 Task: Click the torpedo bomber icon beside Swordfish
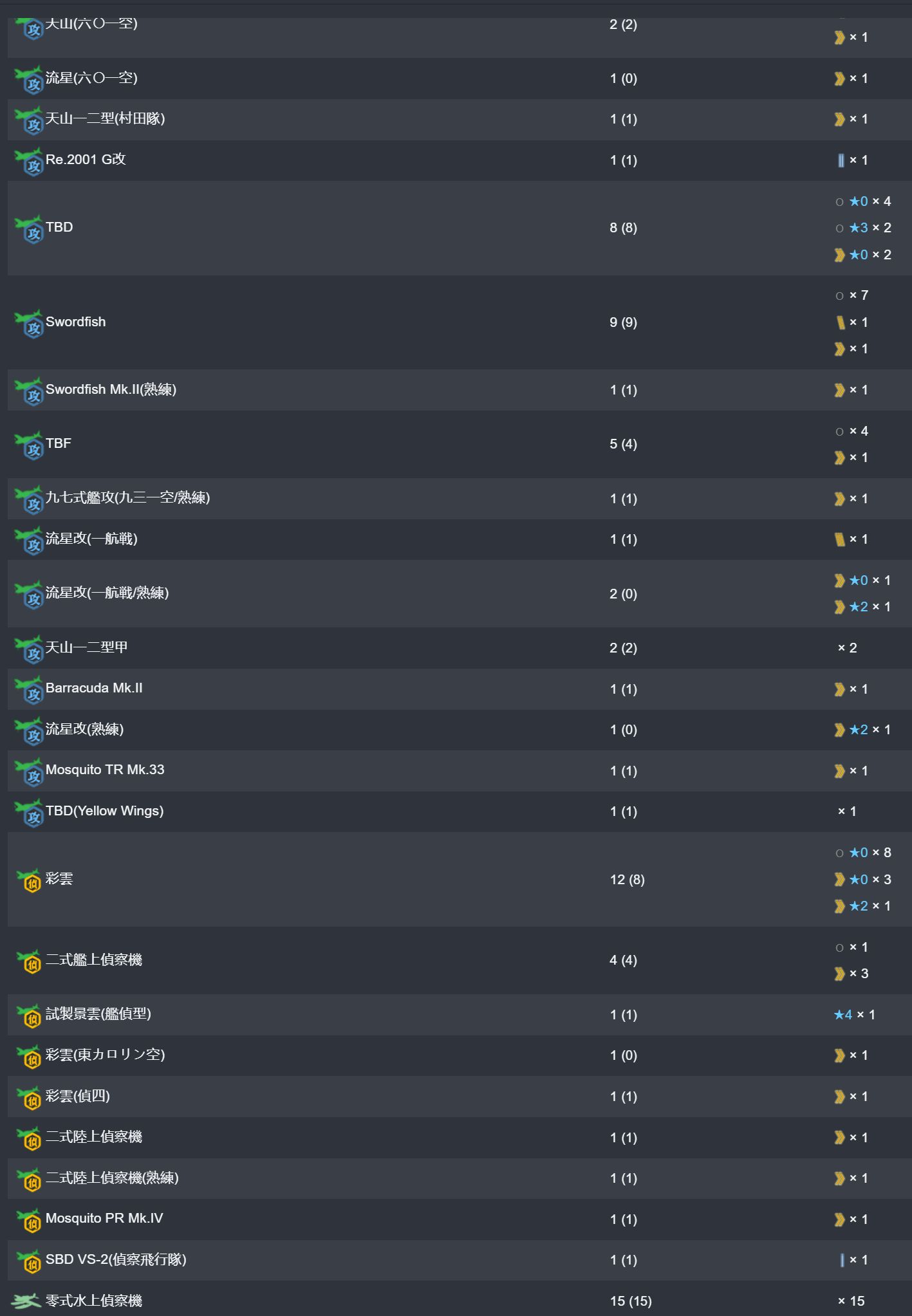point(29,322)
